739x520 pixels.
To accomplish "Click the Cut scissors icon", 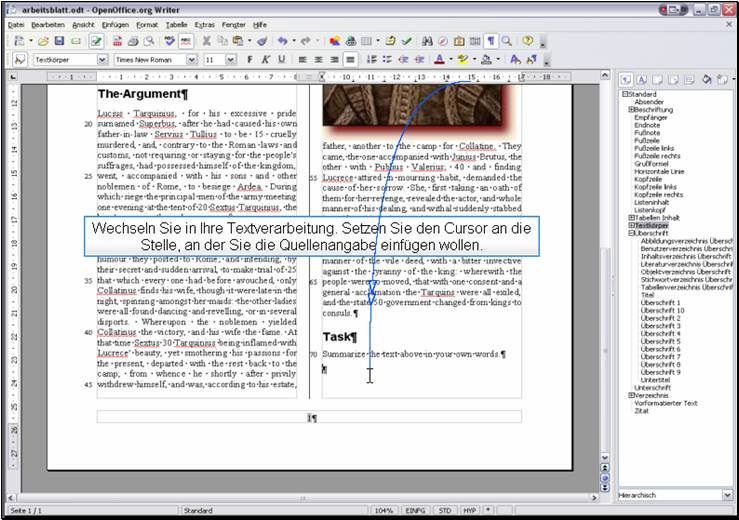I will pyautogui.click(x=207, y=41).
